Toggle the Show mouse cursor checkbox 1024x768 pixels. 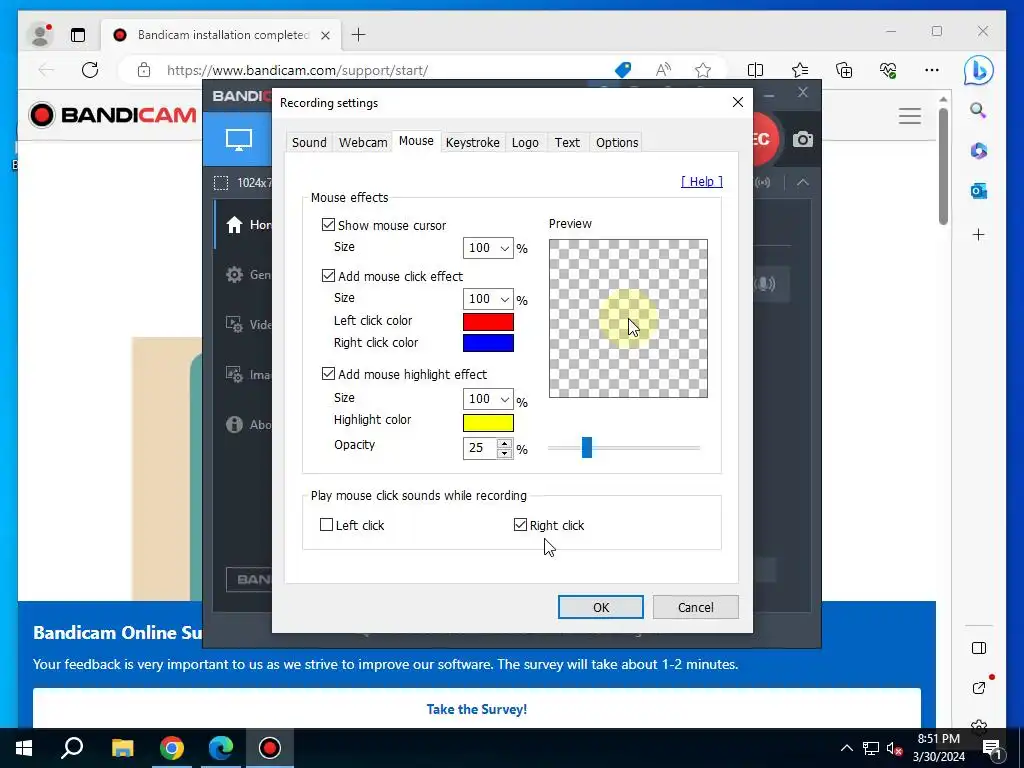click(328, 225)
